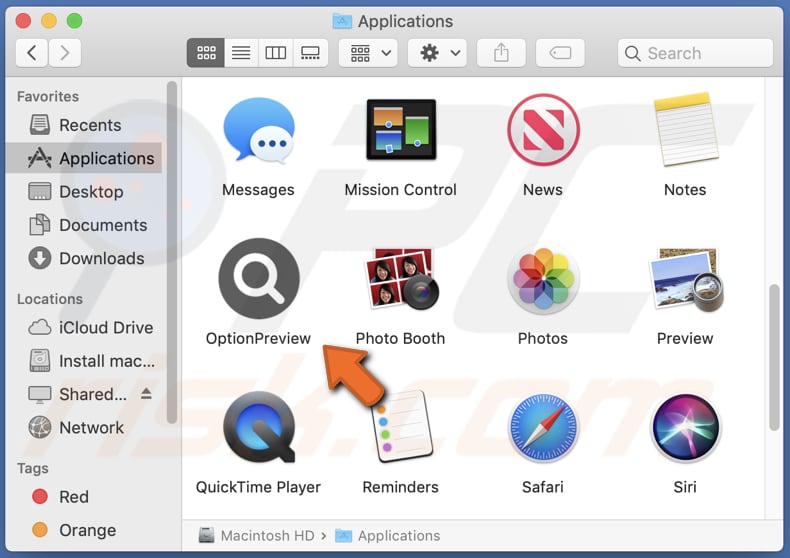Image resolution: width=790 pixels, height=558 pixels.
Task: Eject the Shared... volume
Action: pyautogui.click(x=146, y=393)
